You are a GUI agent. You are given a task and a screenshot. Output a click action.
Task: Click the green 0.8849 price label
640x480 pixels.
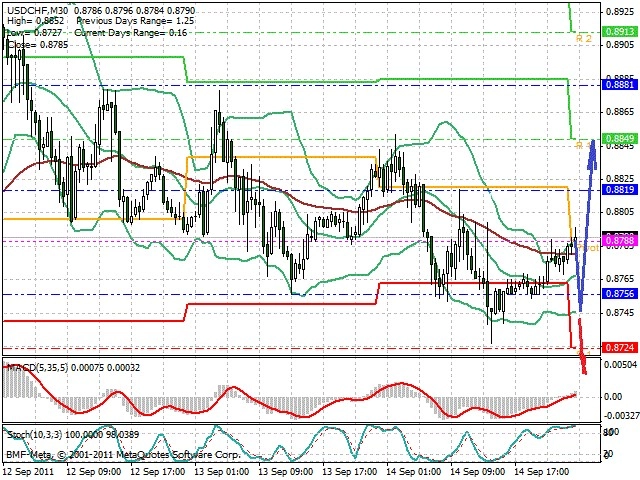[x=620, y=138]
